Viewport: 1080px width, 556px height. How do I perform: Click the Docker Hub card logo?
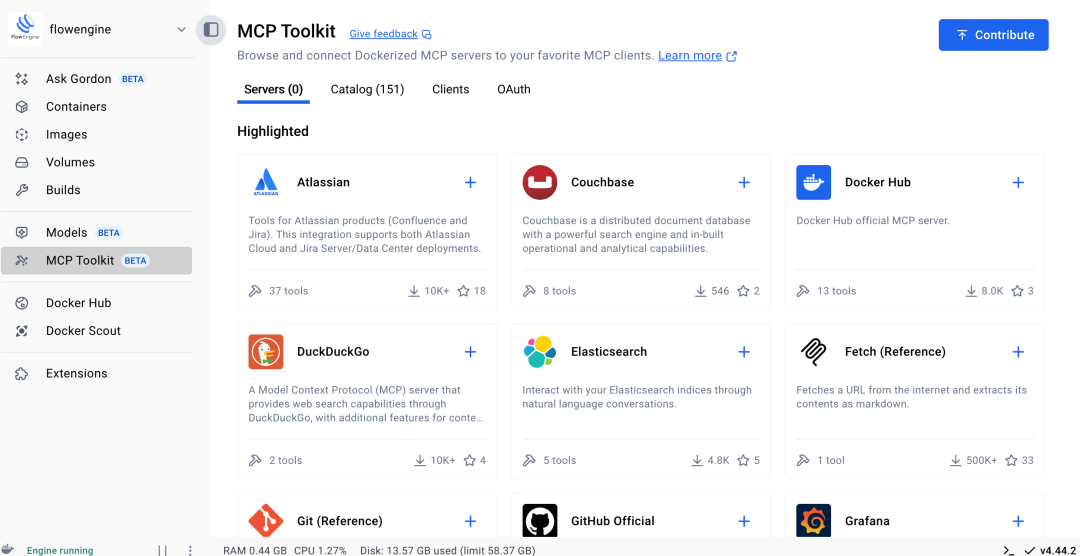pyautogui.click(x=813, y=183)
